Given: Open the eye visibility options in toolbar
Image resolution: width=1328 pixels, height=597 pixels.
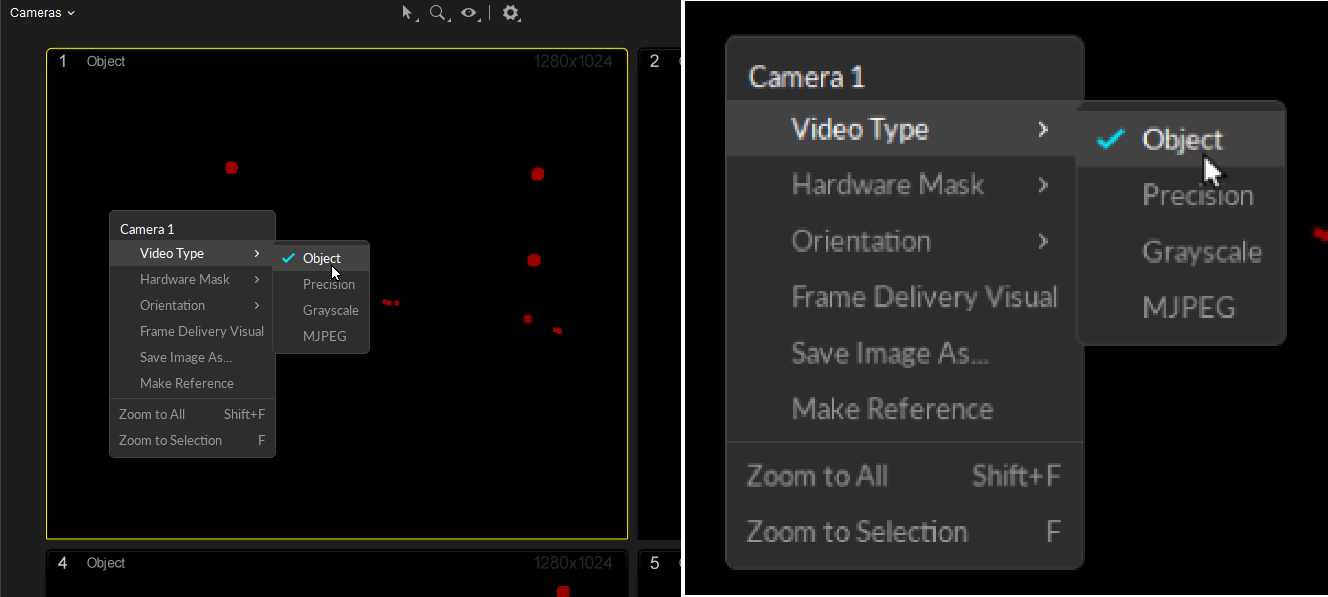Looking at the screenshot, I should [468, 13].
